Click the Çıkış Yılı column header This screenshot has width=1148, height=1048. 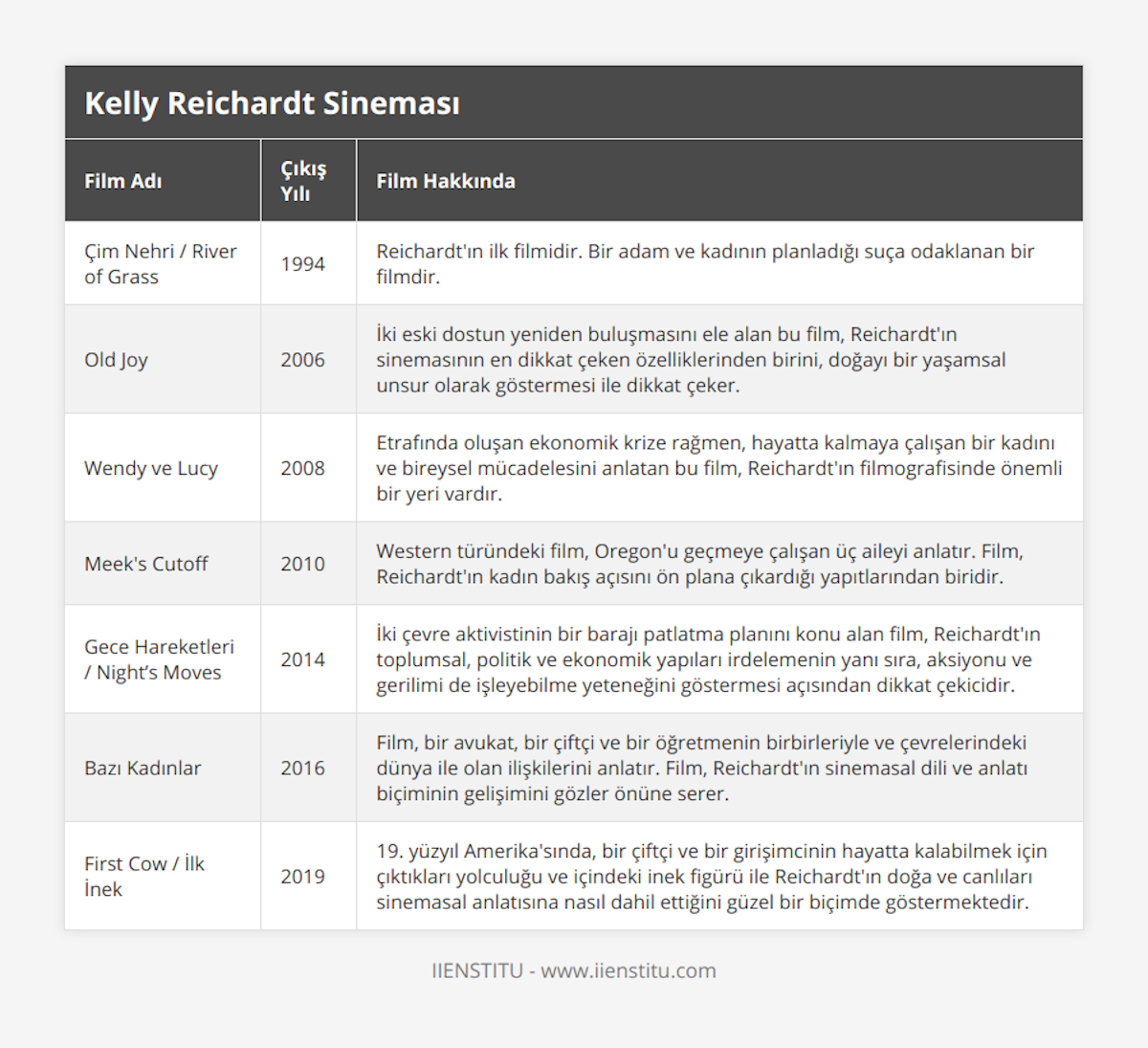[303, 181]
